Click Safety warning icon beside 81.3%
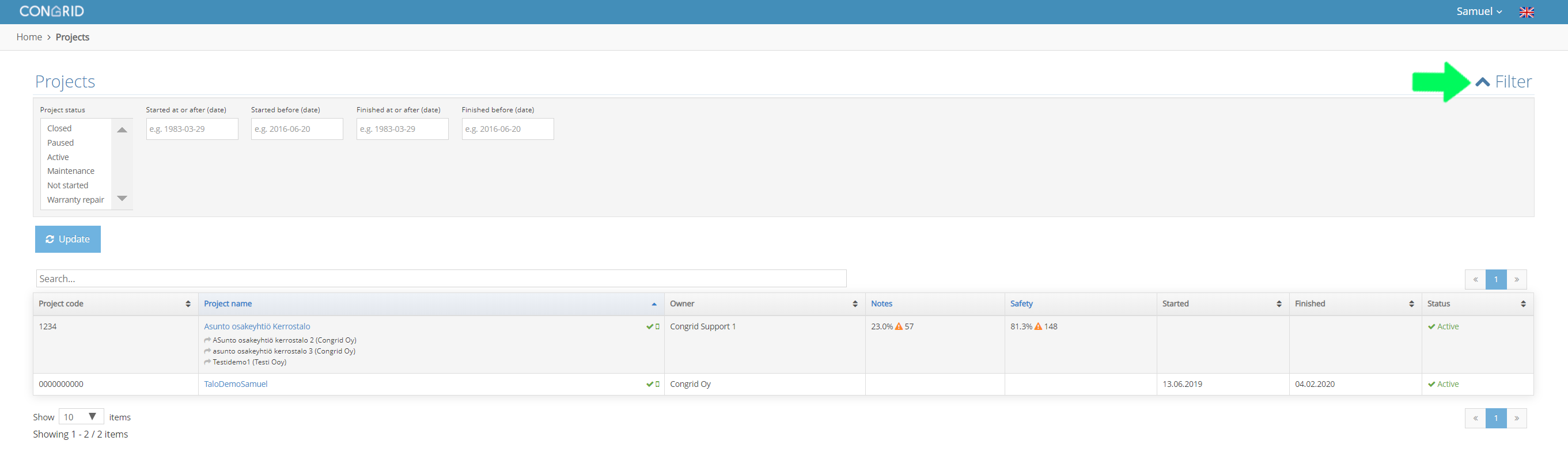This screenshot has width=1568, height=456. click(1038, 326)
